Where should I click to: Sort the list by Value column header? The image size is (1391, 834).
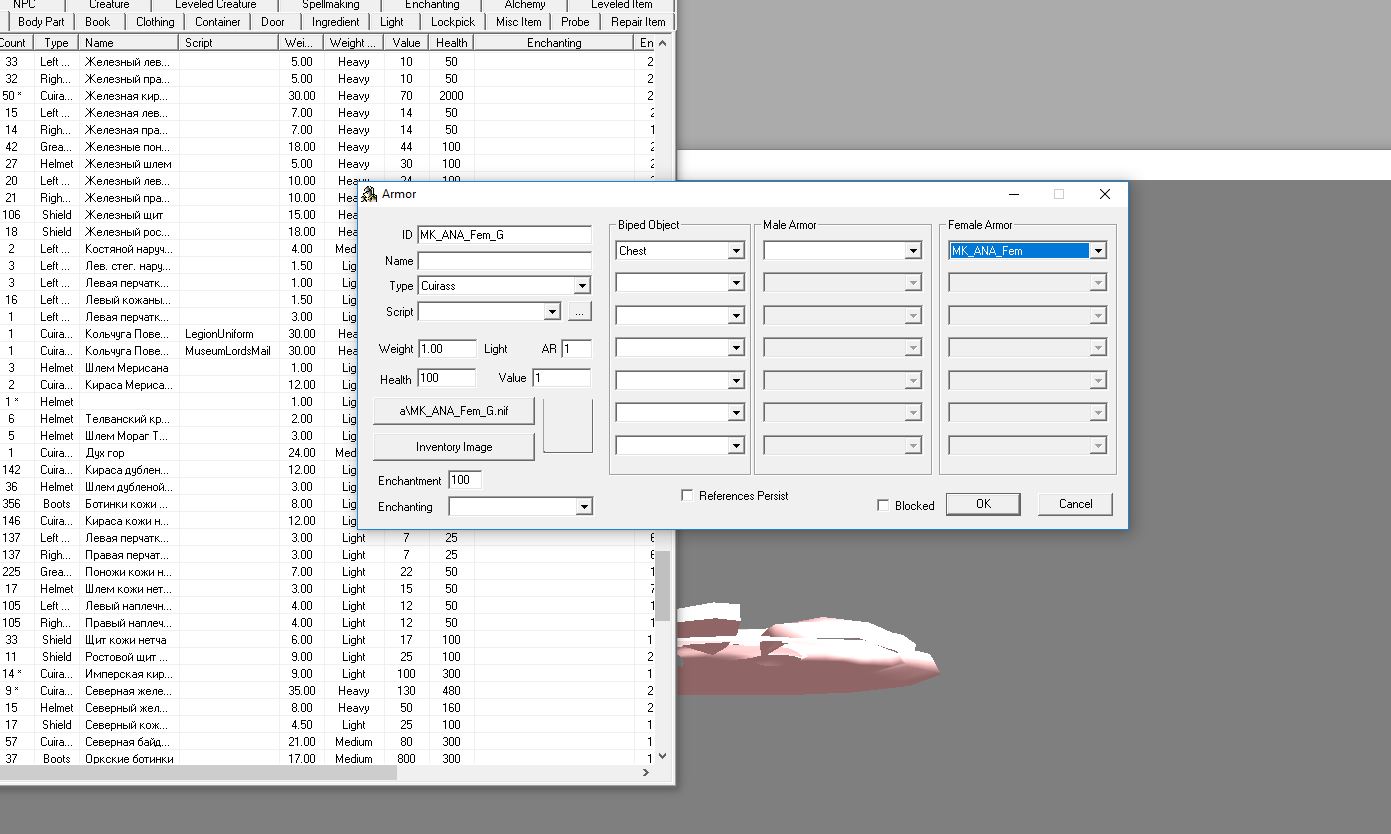[x=406, y=43]
